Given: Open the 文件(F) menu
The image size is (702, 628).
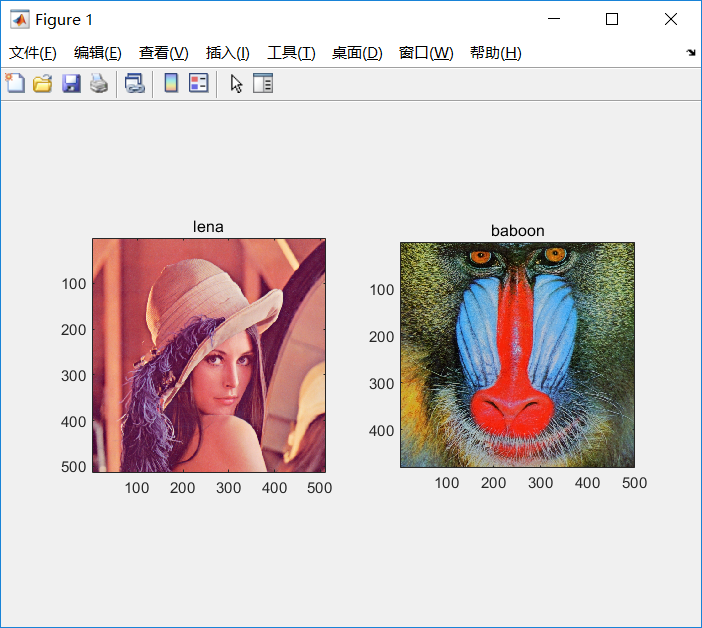Looking at the screenshot, I should [33, 53].
